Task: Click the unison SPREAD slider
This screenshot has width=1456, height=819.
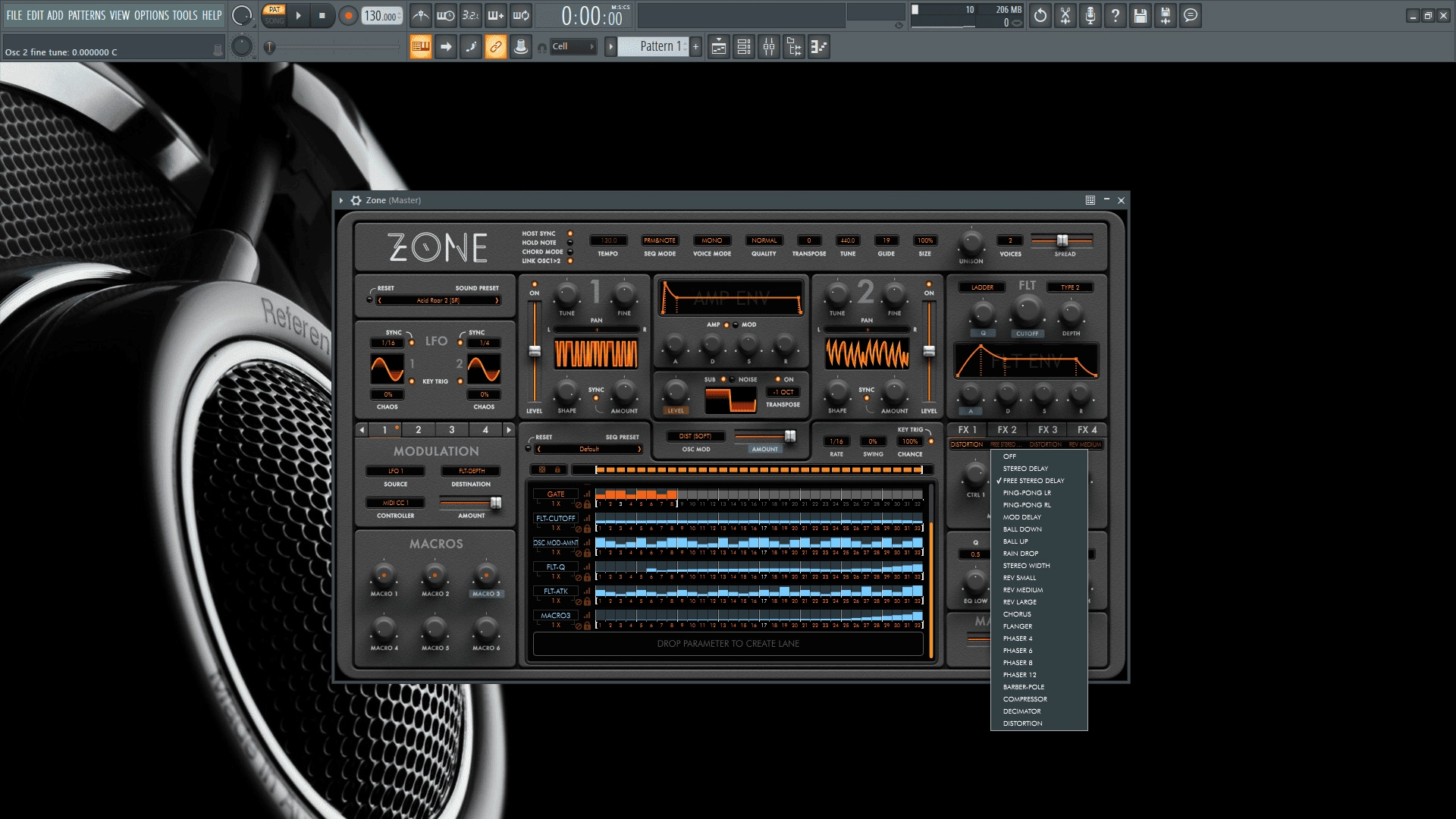Action: pos(1062,240)
